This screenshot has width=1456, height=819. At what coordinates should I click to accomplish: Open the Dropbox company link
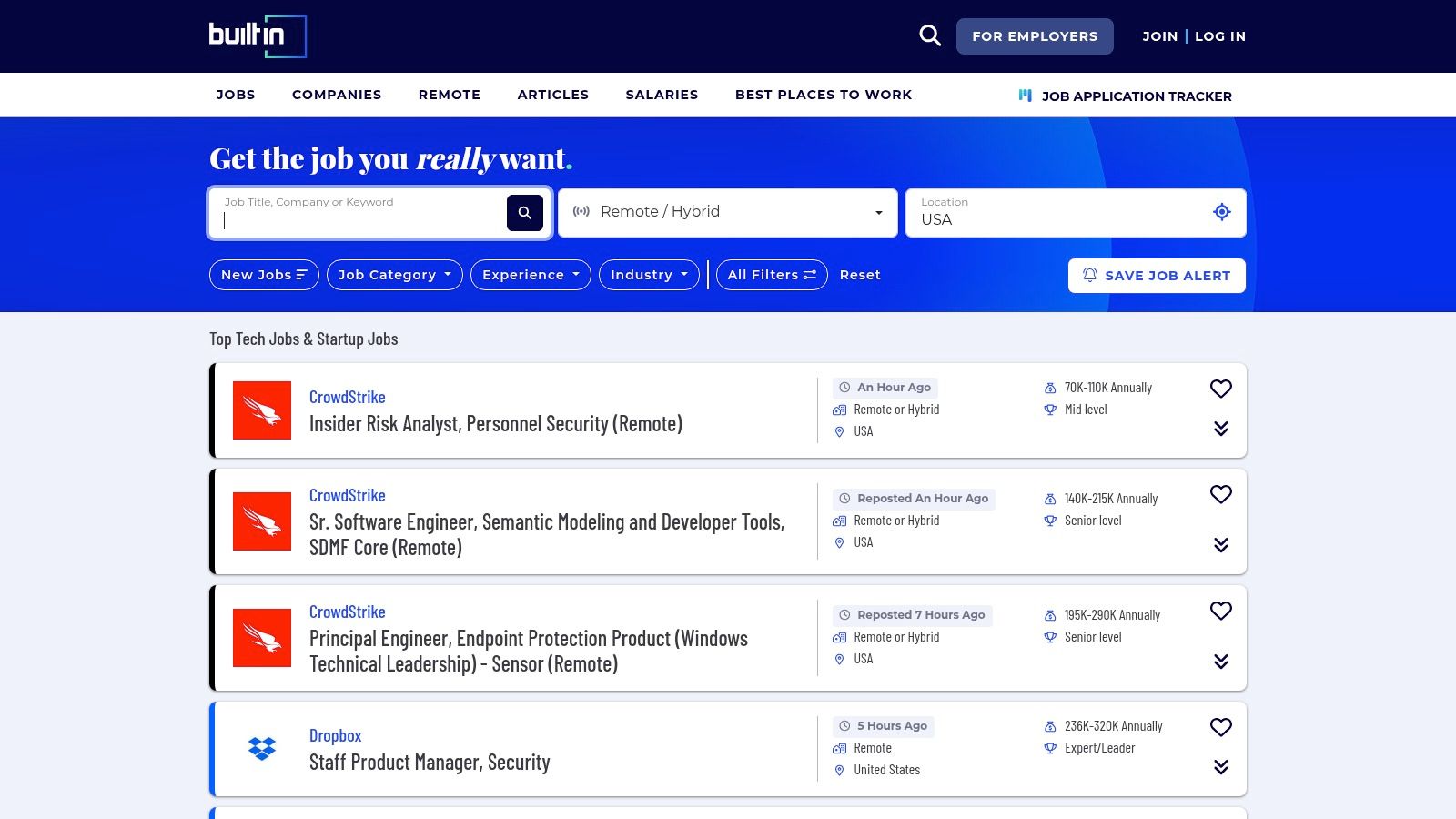pyautogui.click(x=336, y=735)
